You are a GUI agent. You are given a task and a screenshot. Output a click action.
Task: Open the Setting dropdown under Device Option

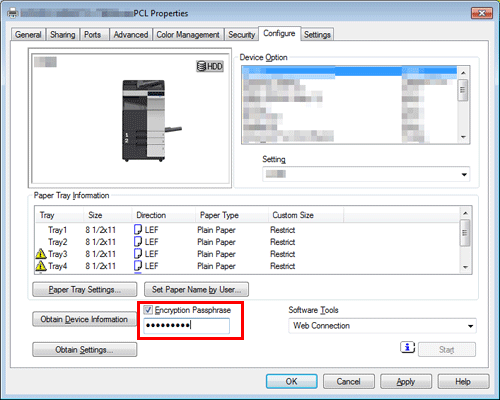366,174
